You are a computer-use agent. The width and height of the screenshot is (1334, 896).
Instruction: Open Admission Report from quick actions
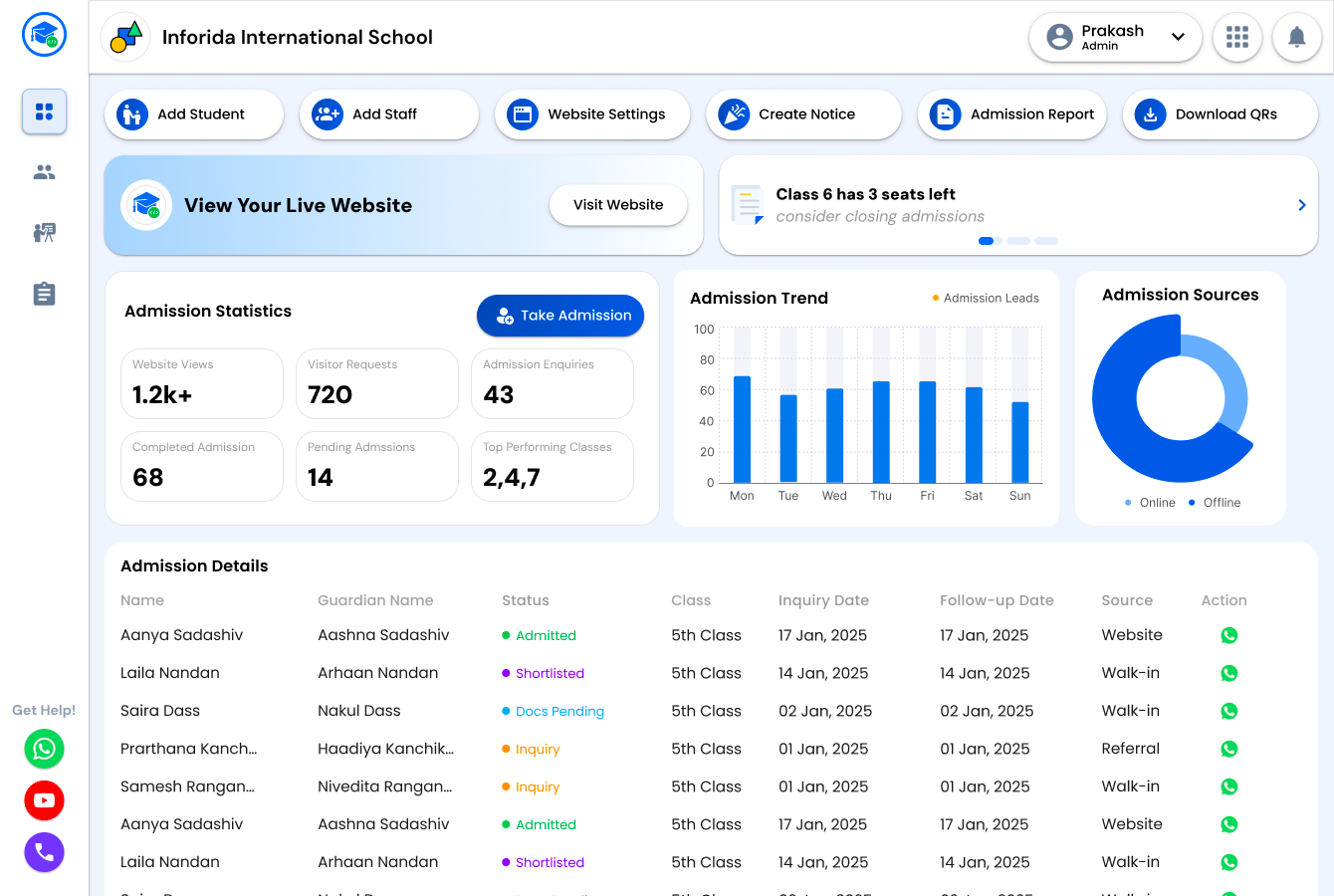pyautogui.click(x=1012, y=114)
